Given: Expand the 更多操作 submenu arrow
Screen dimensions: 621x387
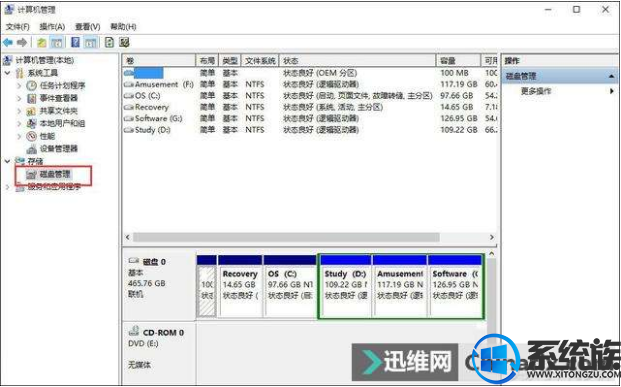Looking at the screenshot, I should pos(612,91).
